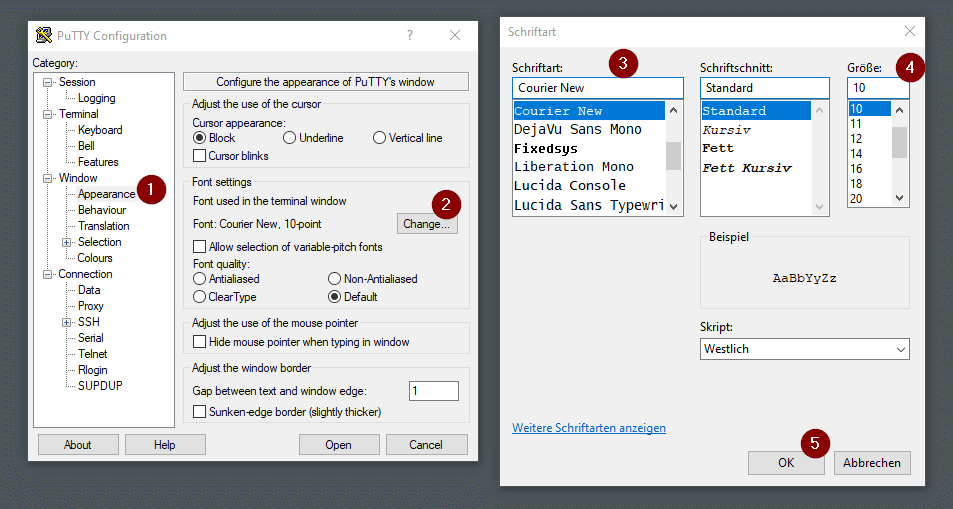This screenshot has width=953, height=509.
Task: Select font size 14 in the list
Action: [x=856, y=154]
